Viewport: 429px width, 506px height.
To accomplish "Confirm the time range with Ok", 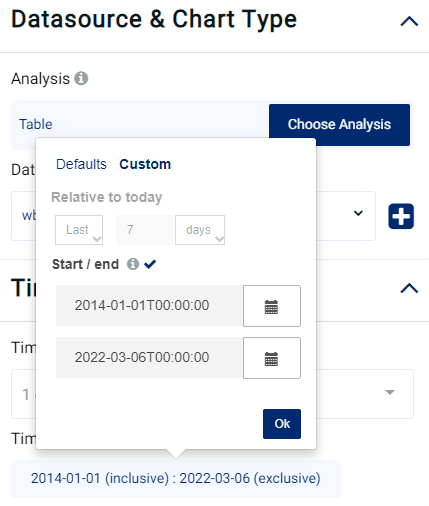I will [282, 424].
